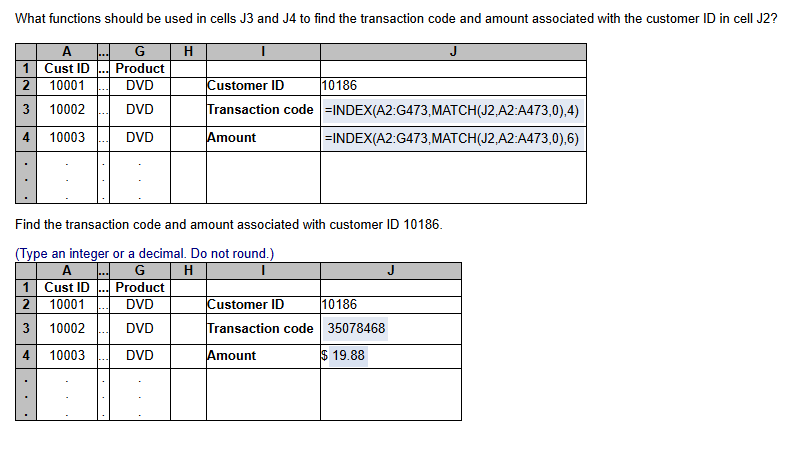Click the 10186 value in the bottom table
The height and width of the screenshot is (455, 809).
pyautogui.click(x=341, y=305)
